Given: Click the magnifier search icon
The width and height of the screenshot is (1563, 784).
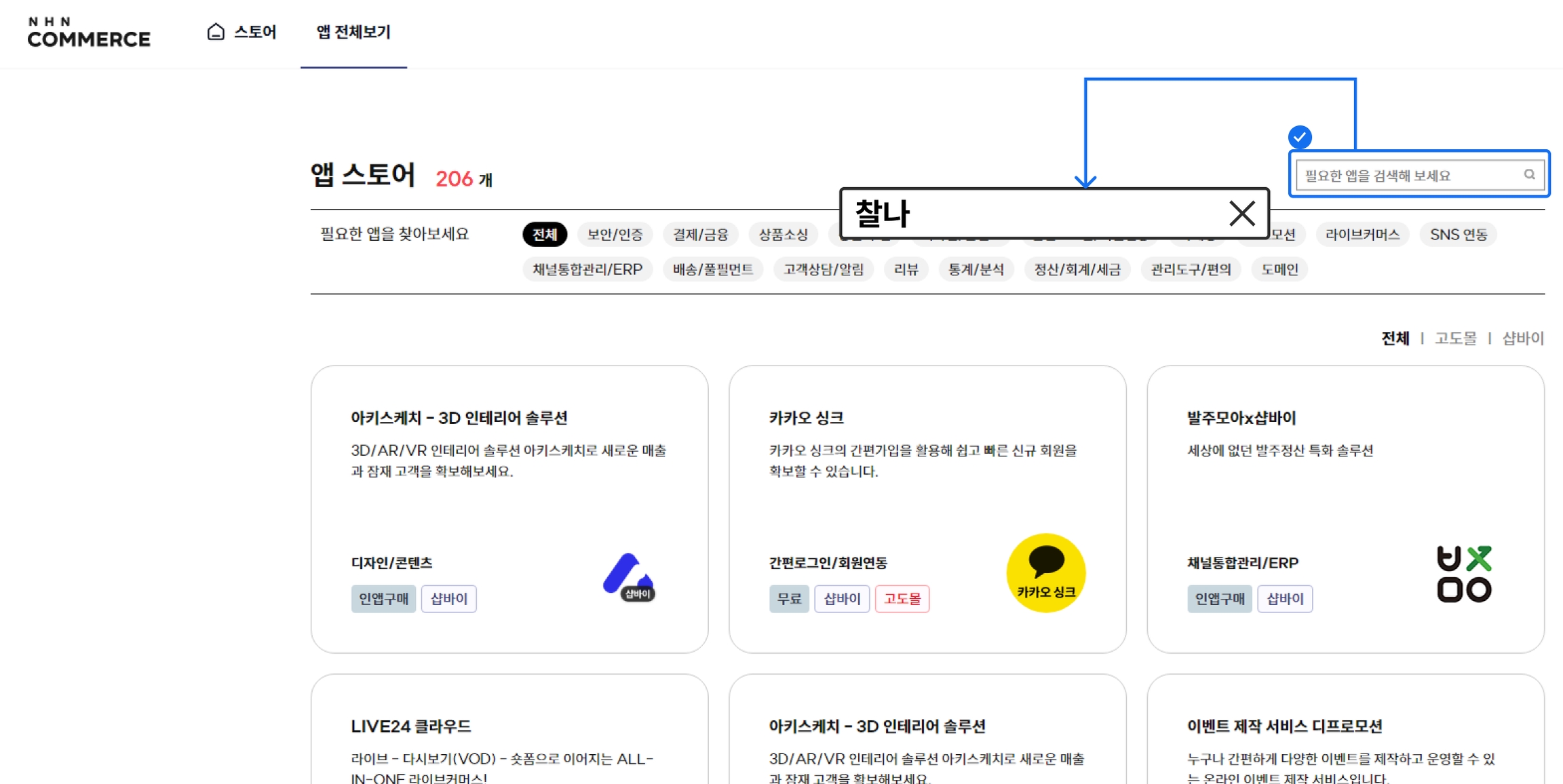Looking at the screenshot, I should pyautogui.click(x=1529, y=175).
